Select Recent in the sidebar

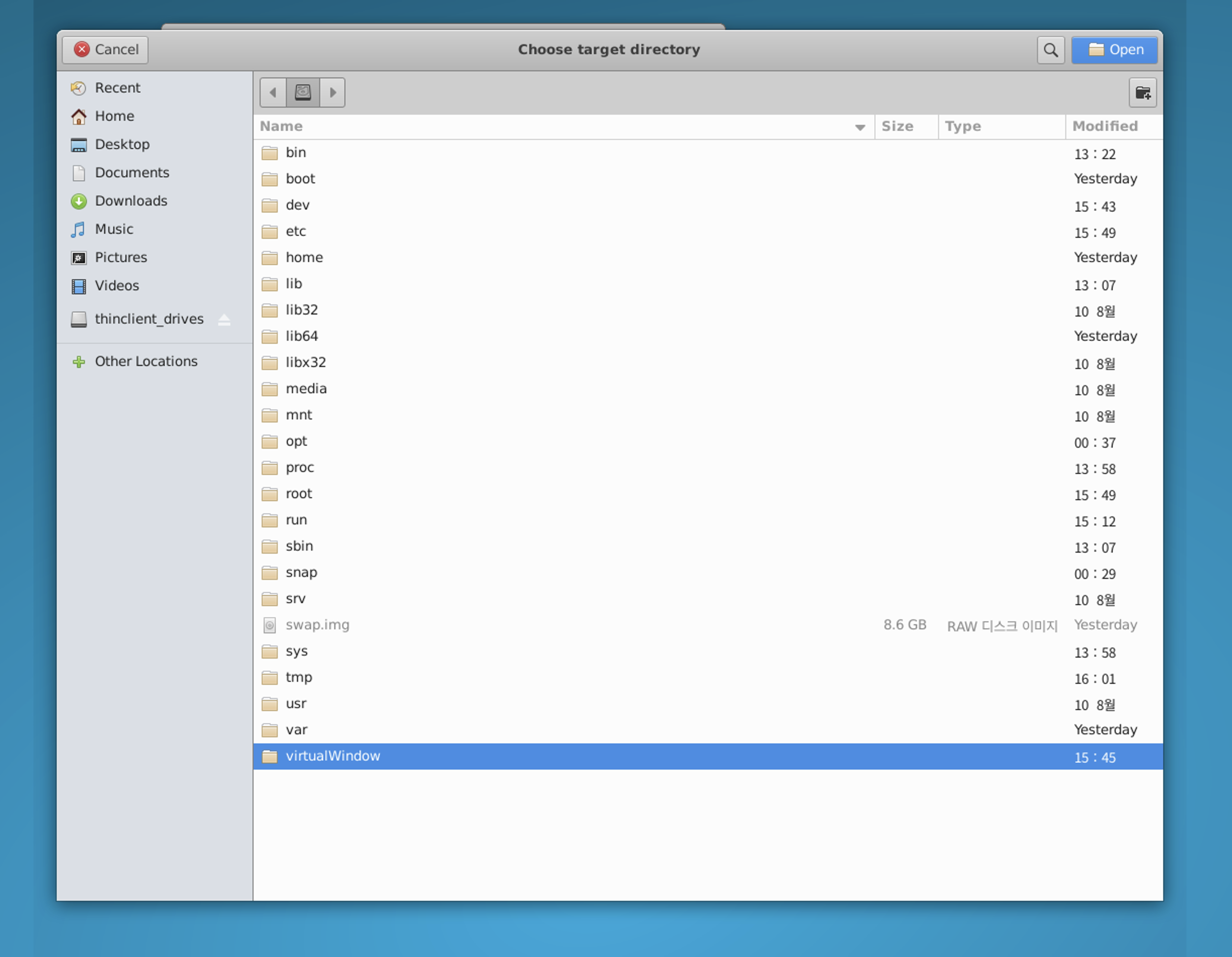click(x=117, y=88)
